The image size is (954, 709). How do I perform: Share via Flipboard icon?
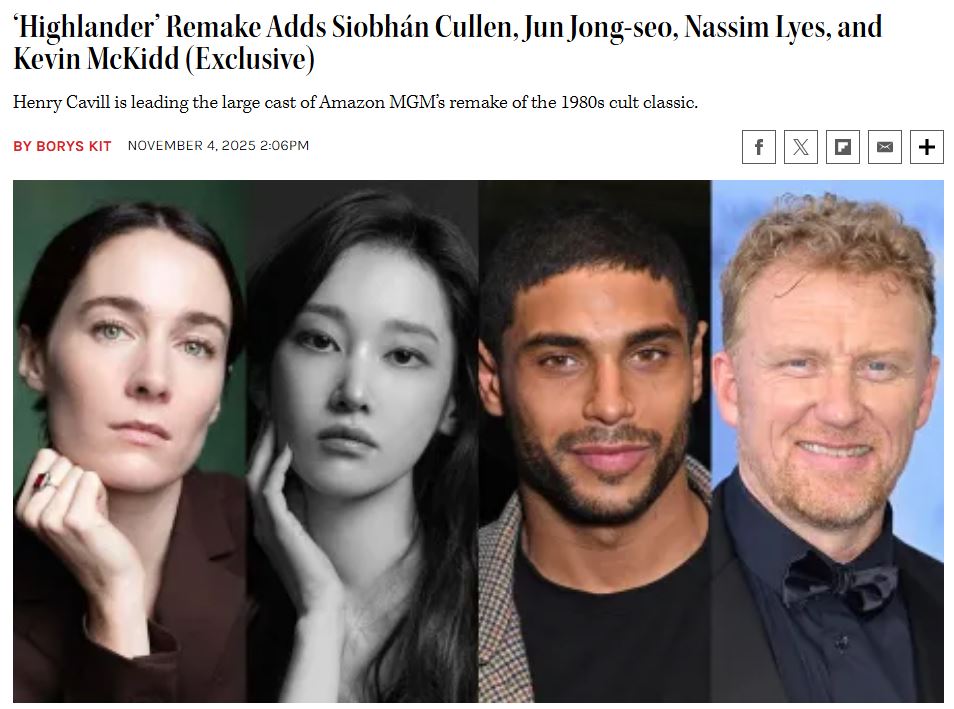842,147
